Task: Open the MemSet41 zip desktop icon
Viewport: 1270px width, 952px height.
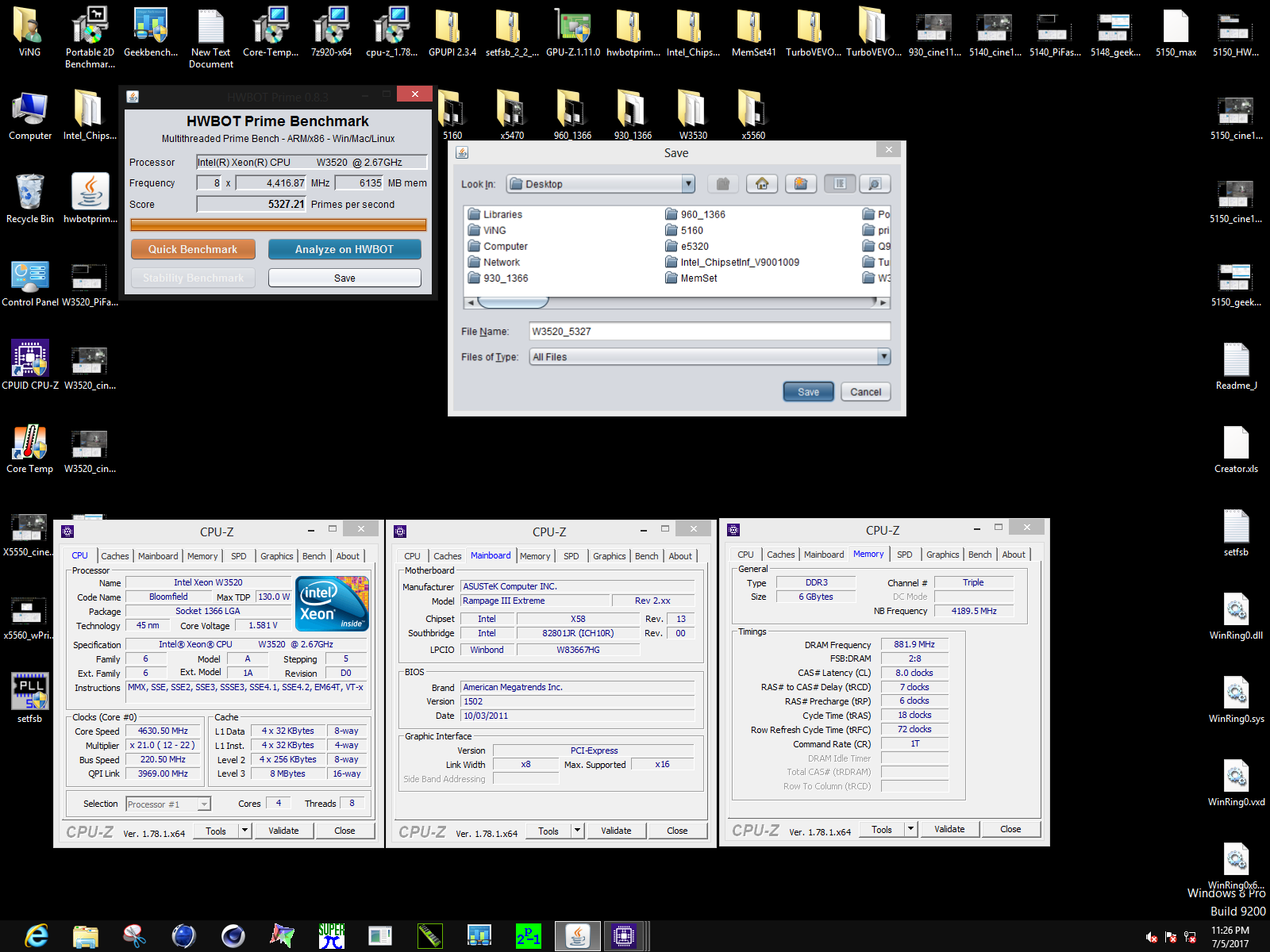Action: (753, 32)
